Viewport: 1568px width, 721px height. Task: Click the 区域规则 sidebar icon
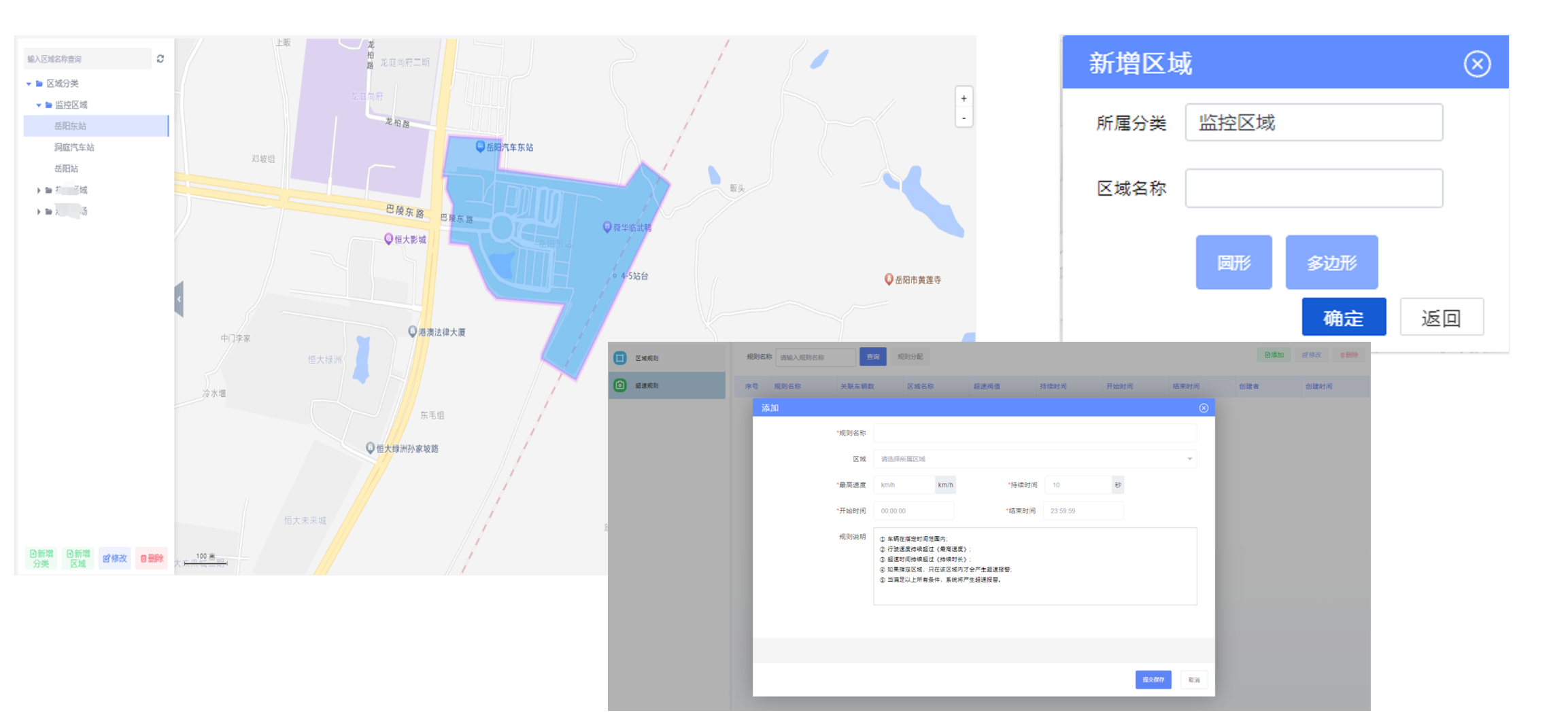[x=619, y=358]
